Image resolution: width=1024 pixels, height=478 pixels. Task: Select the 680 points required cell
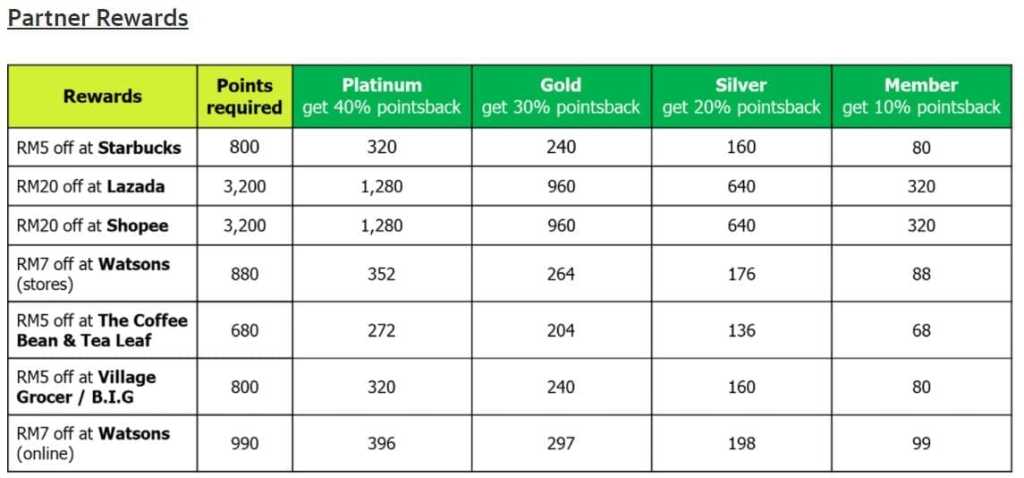[x=243, y=330]
